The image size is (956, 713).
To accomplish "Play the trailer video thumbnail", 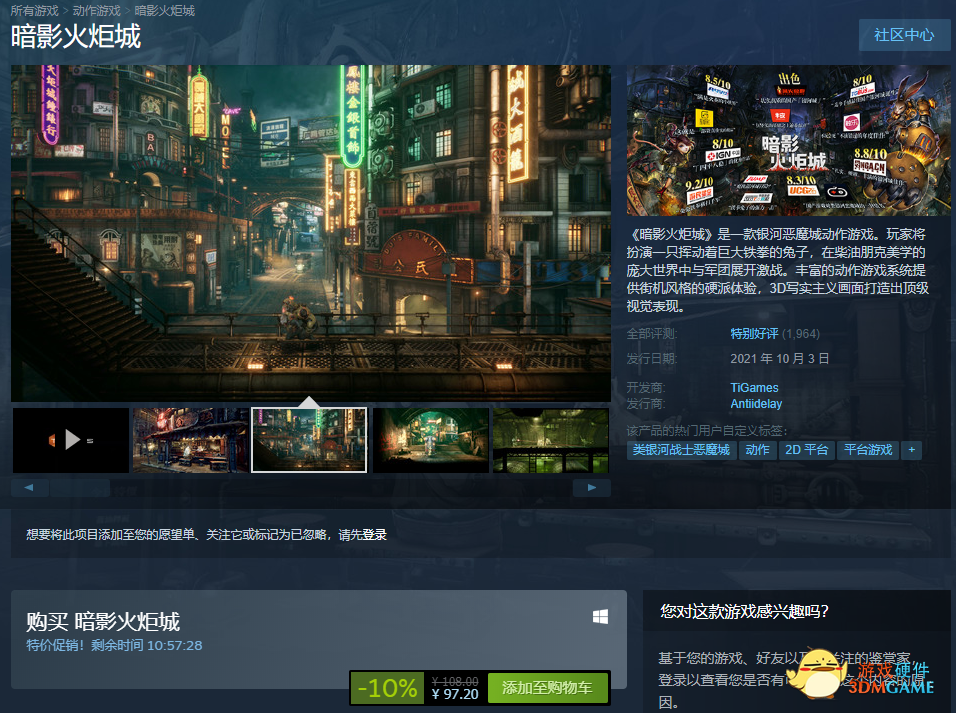I will click(x=71, y=440).
